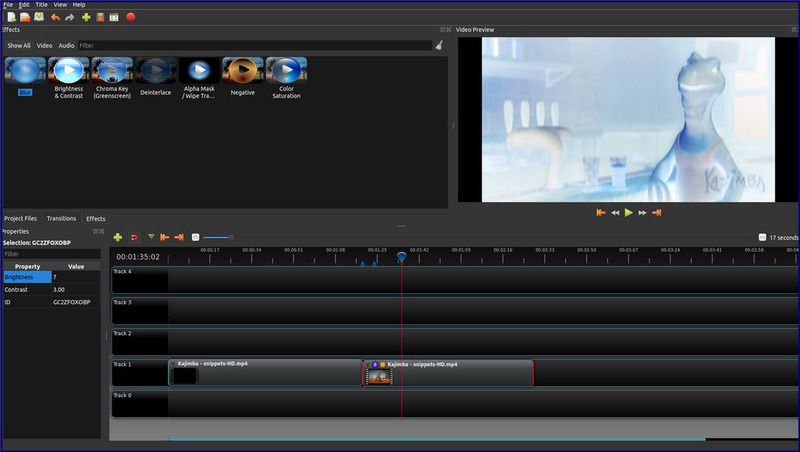
Task: Click the Track 0 label
Action: point(122,395)
